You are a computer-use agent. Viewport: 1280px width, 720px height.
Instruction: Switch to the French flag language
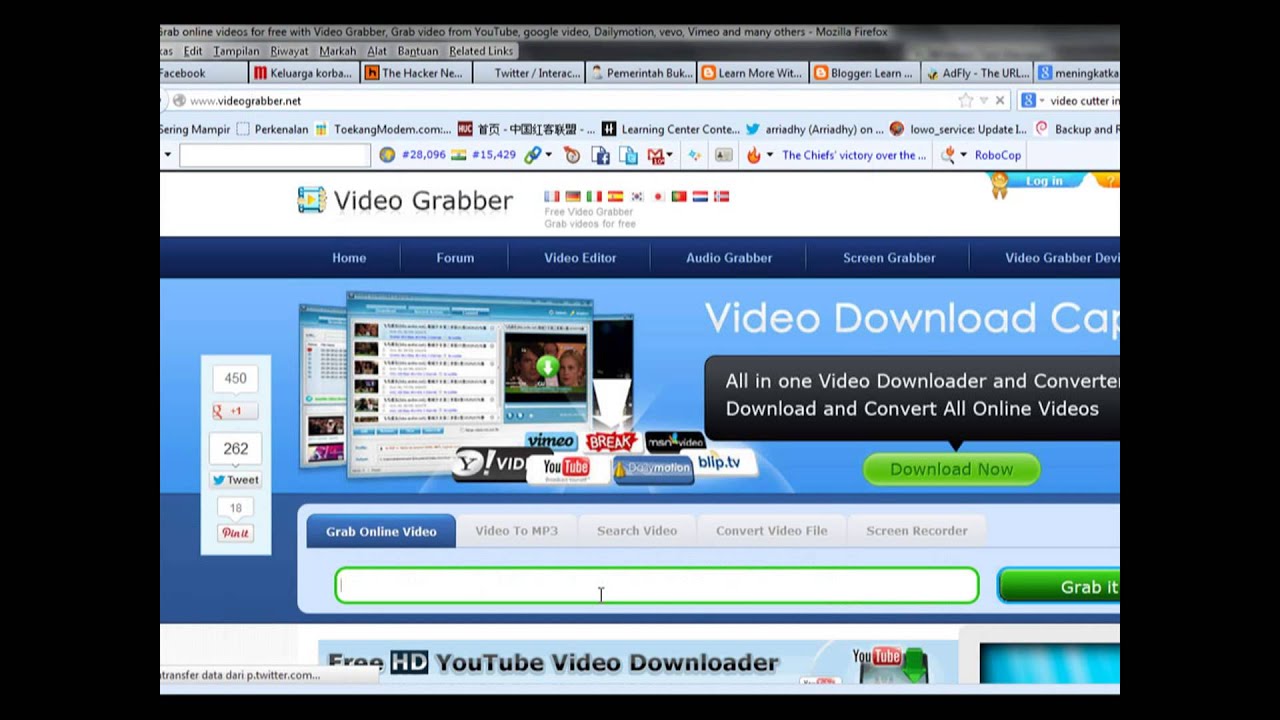coord(551,197)
